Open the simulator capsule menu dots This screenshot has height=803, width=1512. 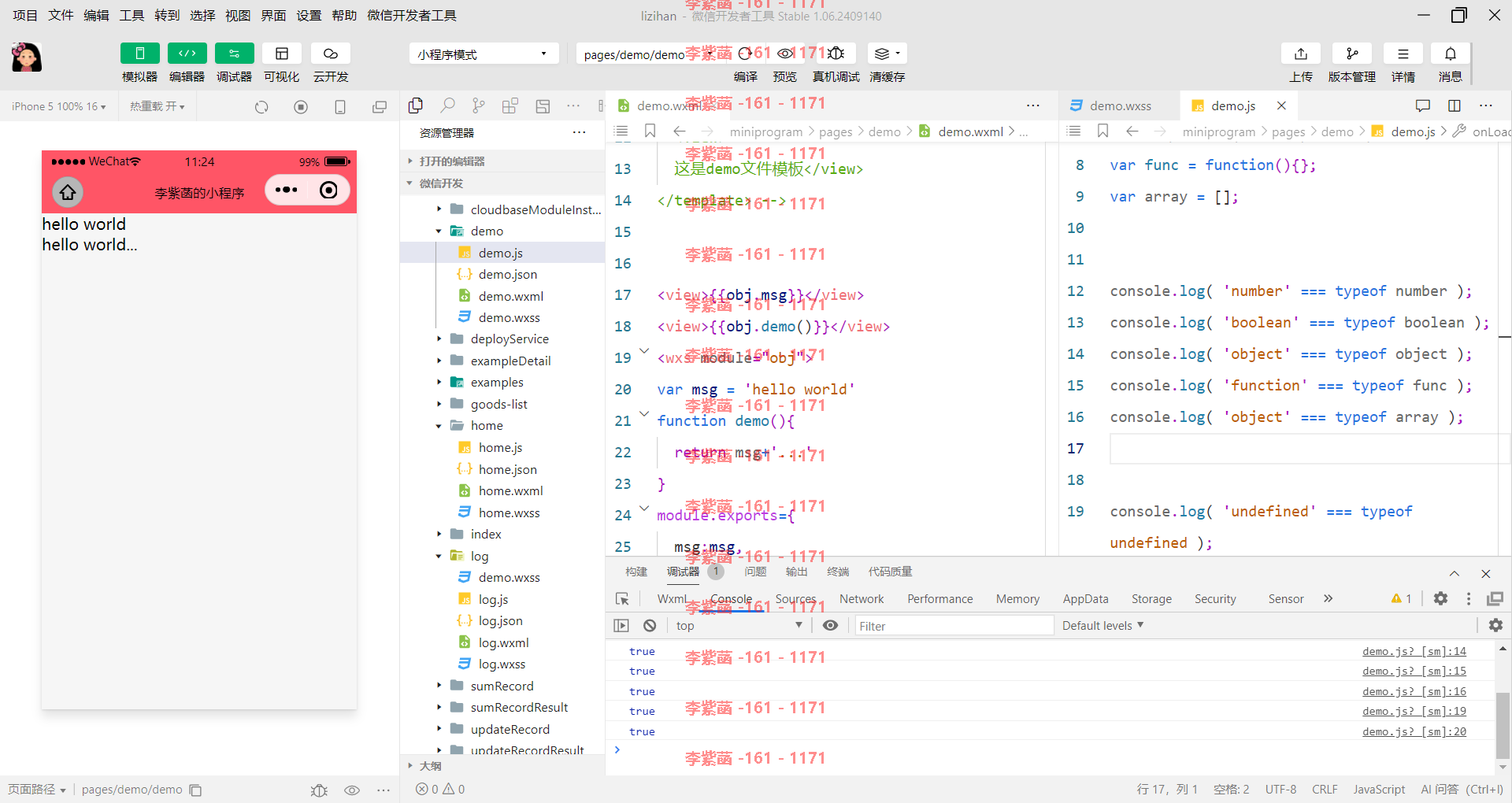click(x=287, y=190)
